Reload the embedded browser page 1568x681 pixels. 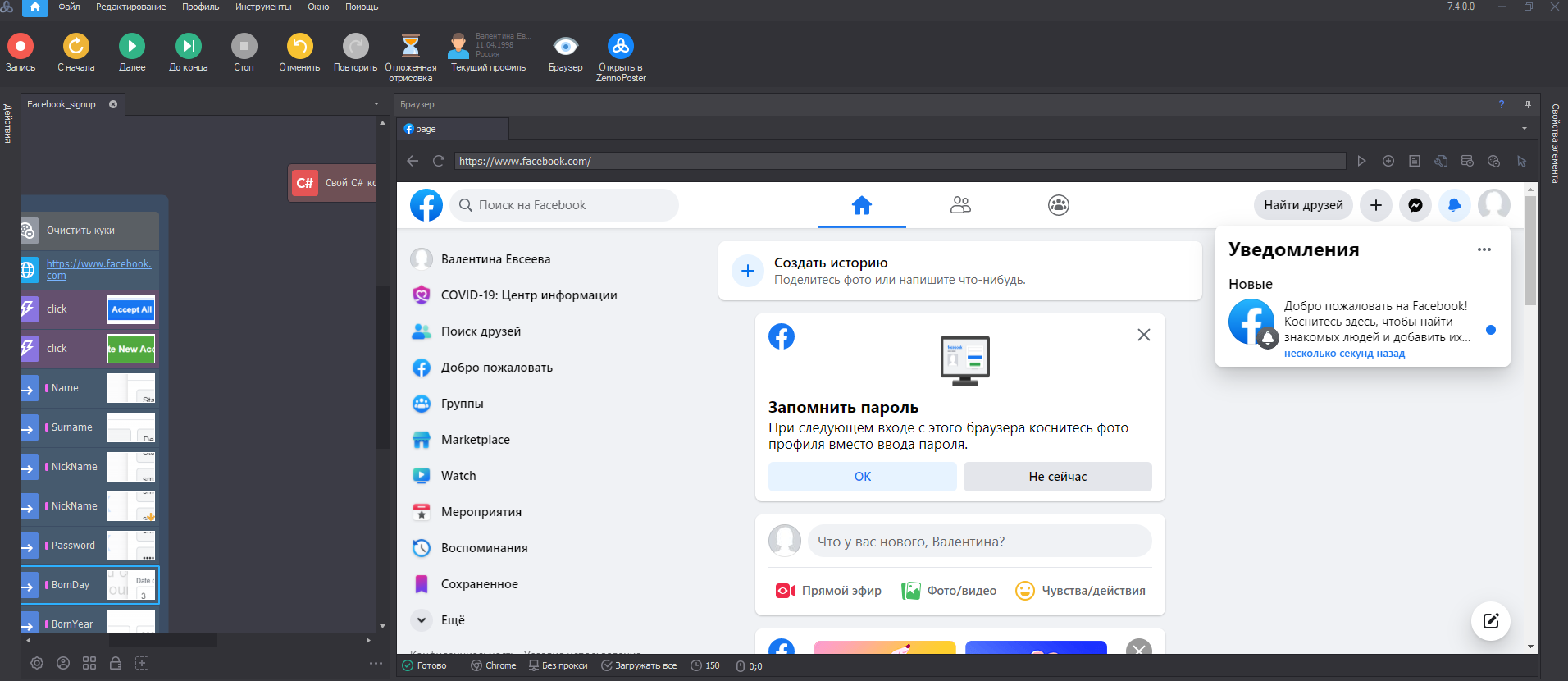coord(439,161)
